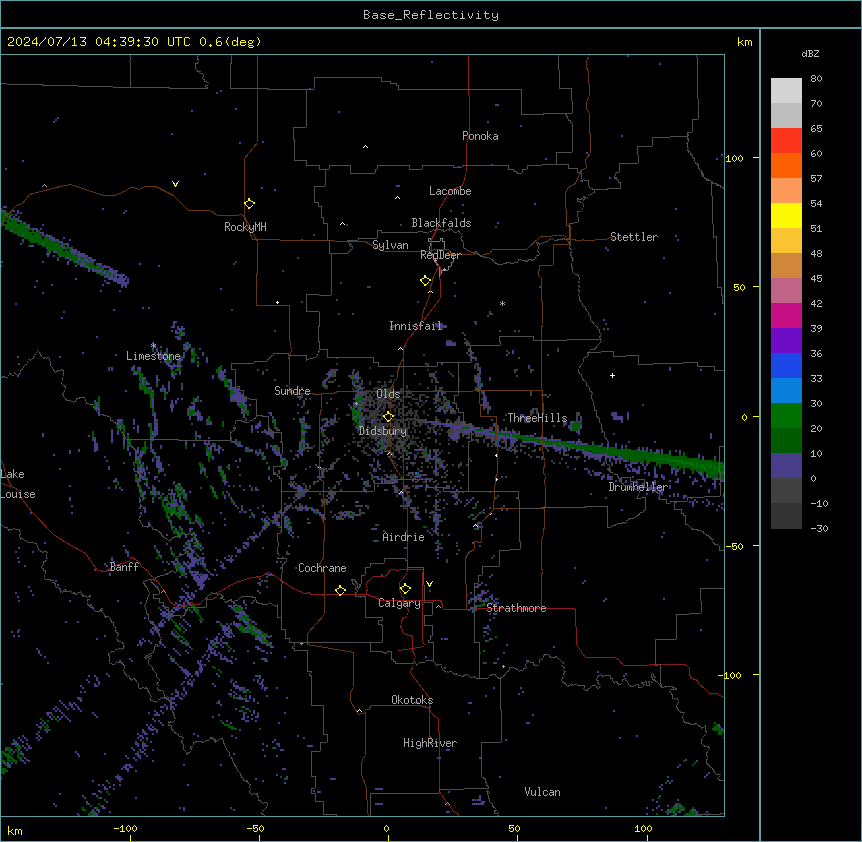Click the Airdrie label

pos(404,537)
